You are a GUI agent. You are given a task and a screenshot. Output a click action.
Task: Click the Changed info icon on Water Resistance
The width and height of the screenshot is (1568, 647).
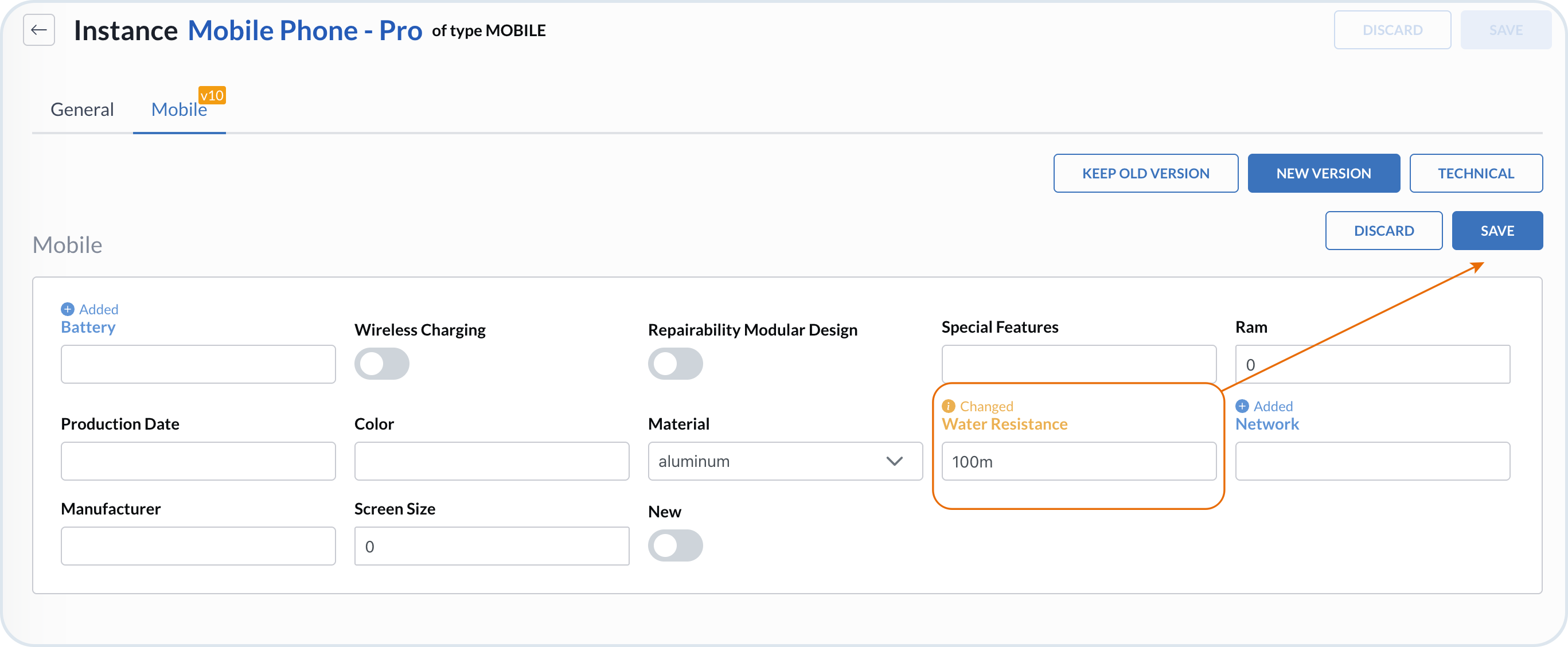[x=949, y=406]
